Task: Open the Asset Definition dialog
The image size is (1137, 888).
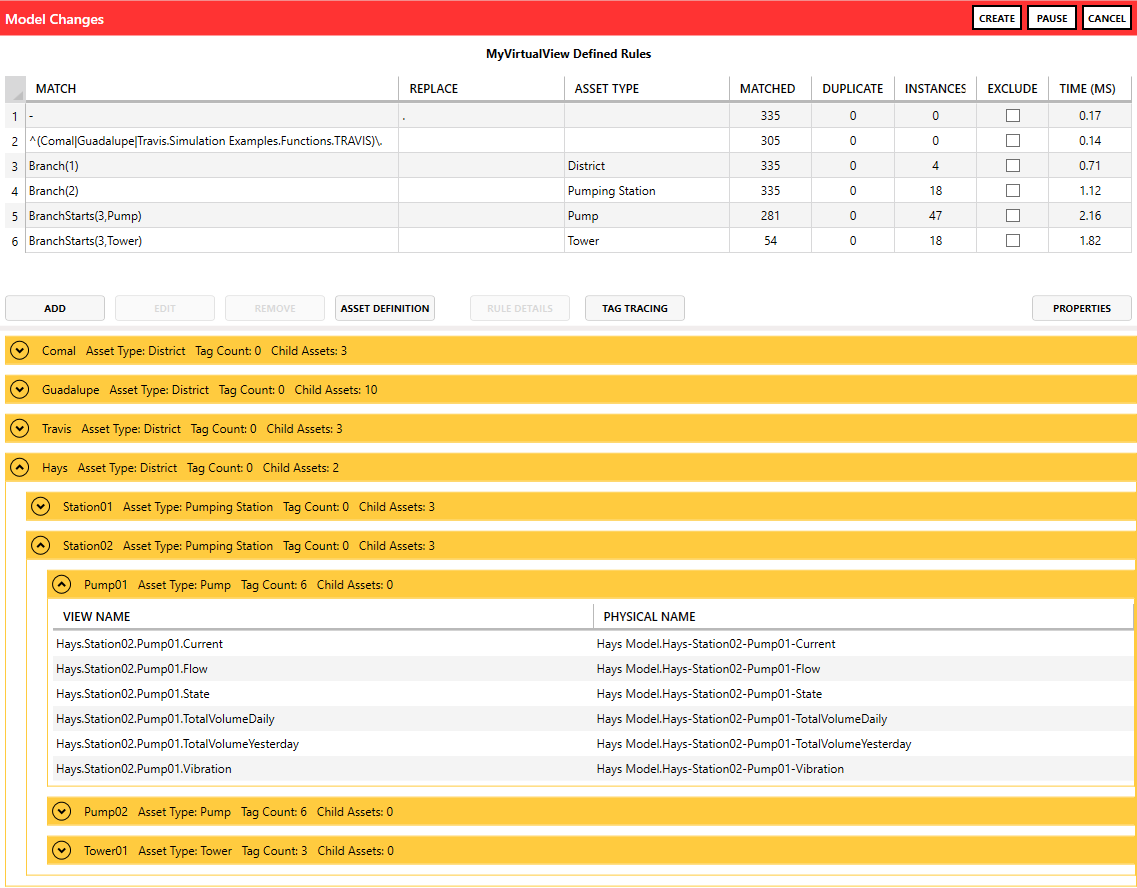Action: point(385,309)
